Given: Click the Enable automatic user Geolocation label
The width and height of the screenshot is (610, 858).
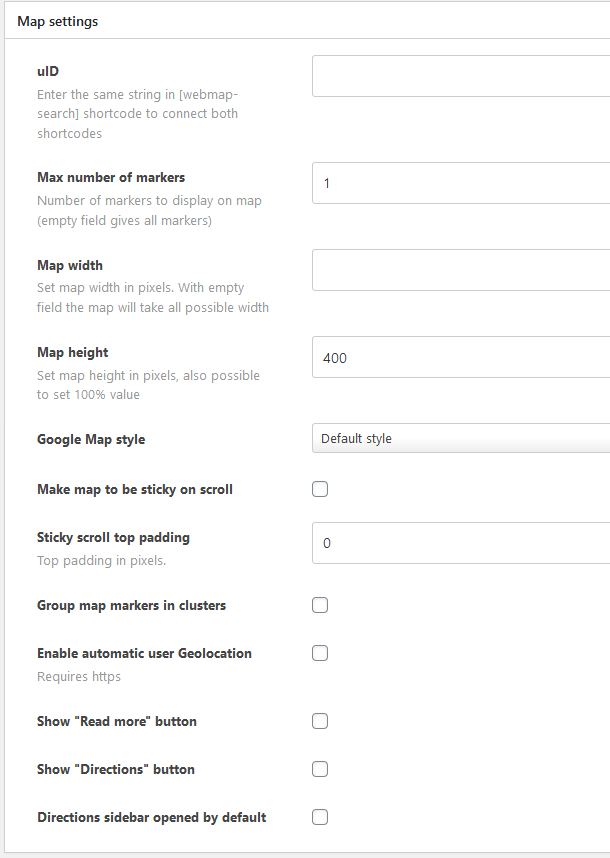Looking at the screenshot, I should 144,653.
